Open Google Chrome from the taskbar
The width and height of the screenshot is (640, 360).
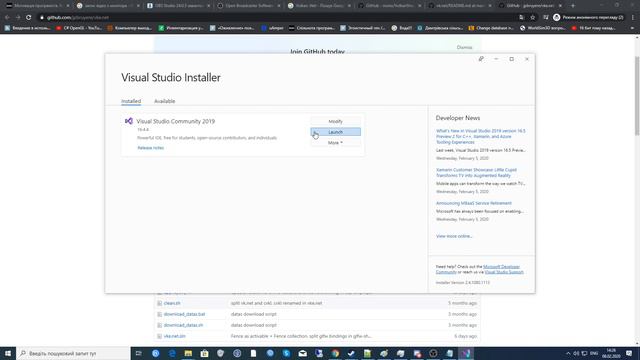point(335,353)
